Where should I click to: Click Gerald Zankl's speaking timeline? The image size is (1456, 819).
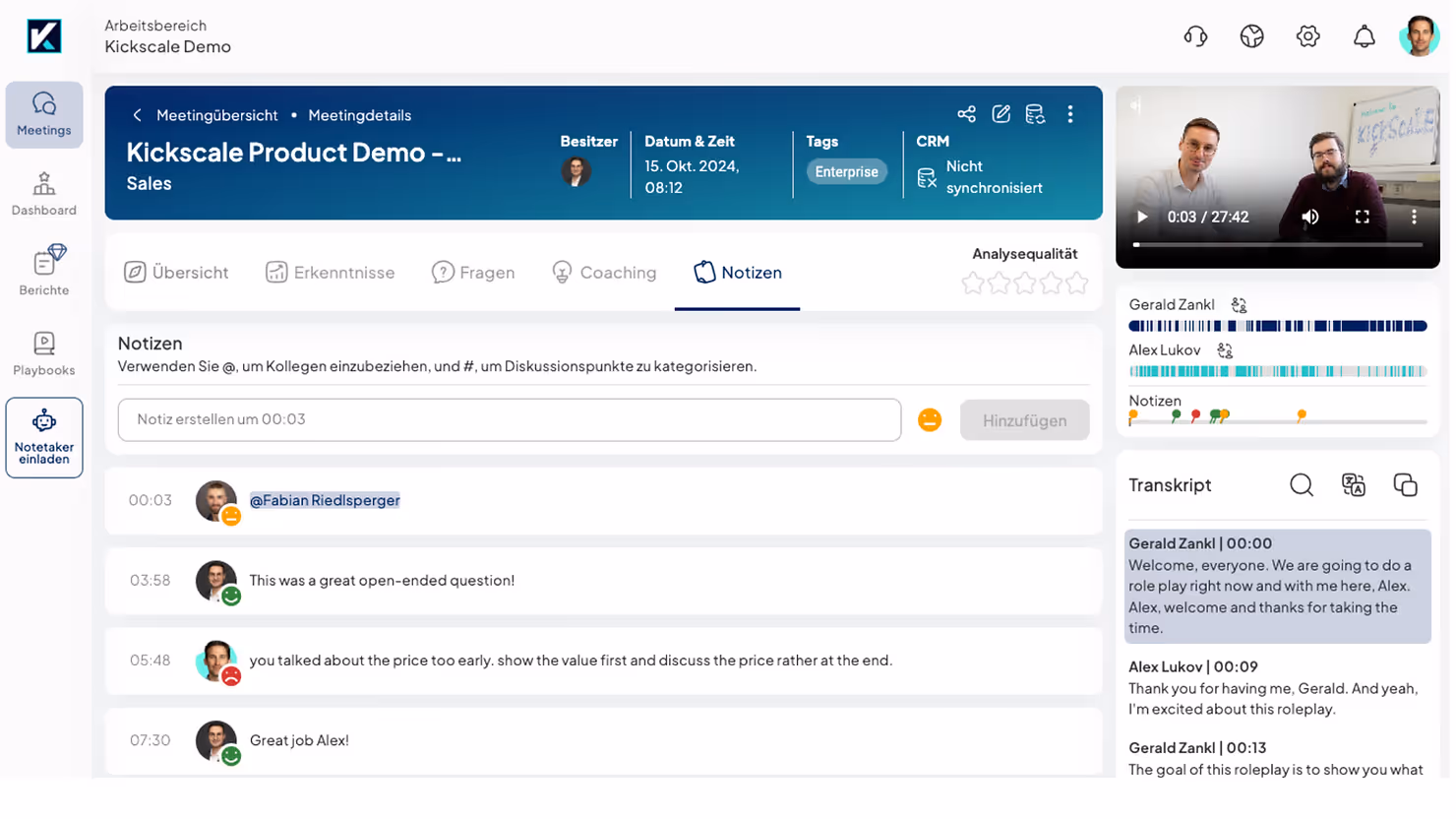pos(1278,326)
